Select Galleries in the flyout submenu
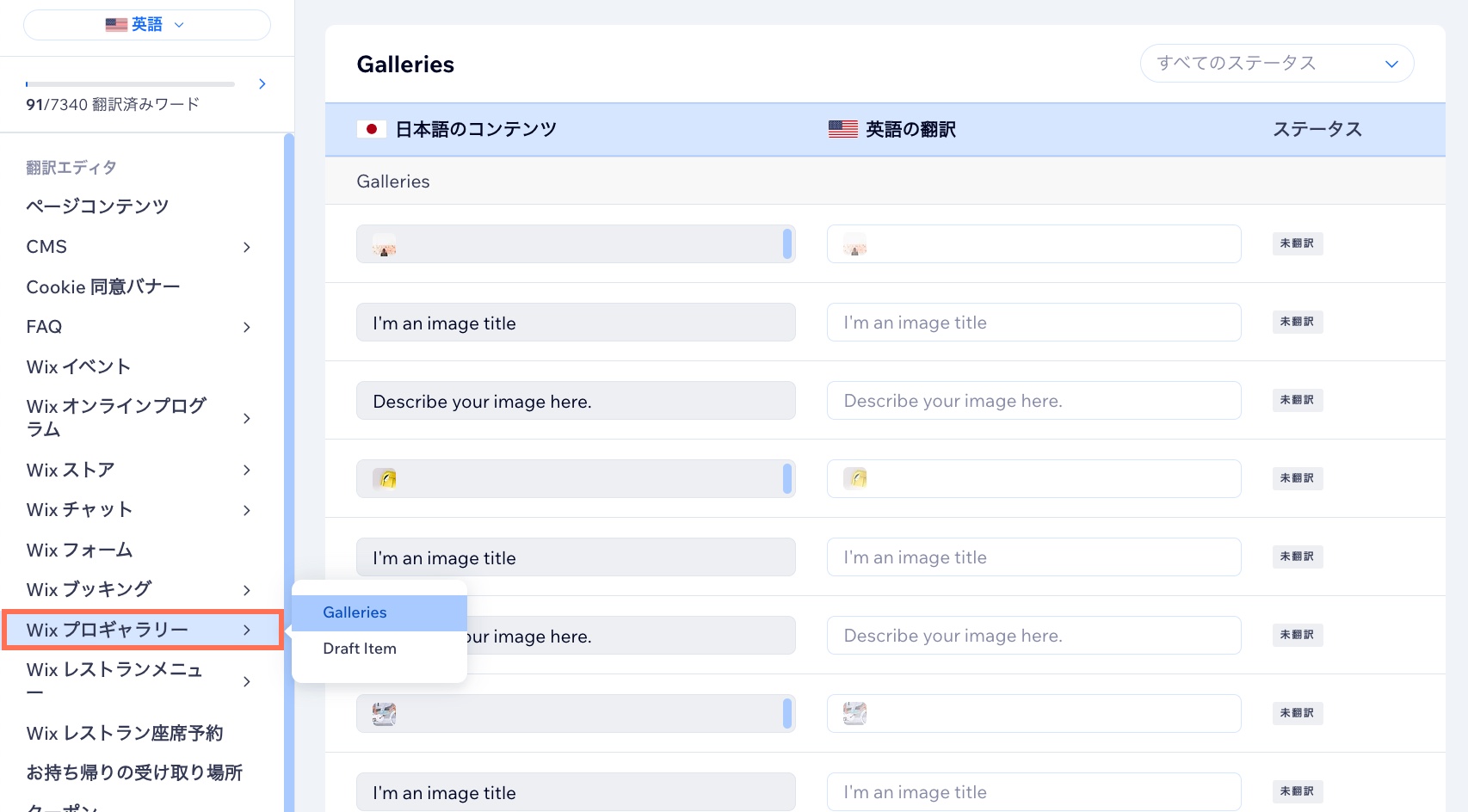This screenshot has width=1468, height=812. 355,612
